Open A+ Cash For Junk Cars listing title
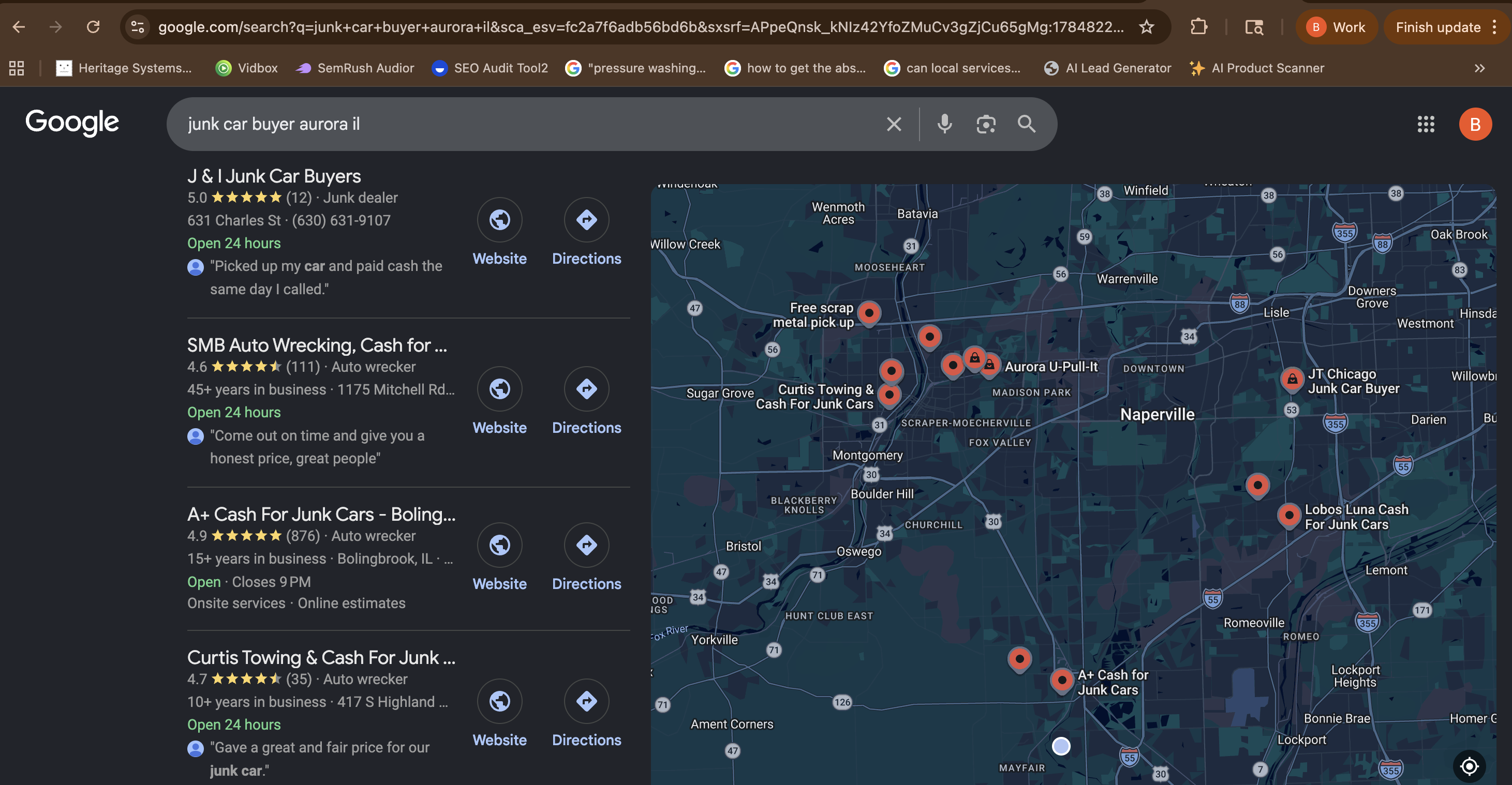This screenshot has width=1512, height=785. point(321,514)
